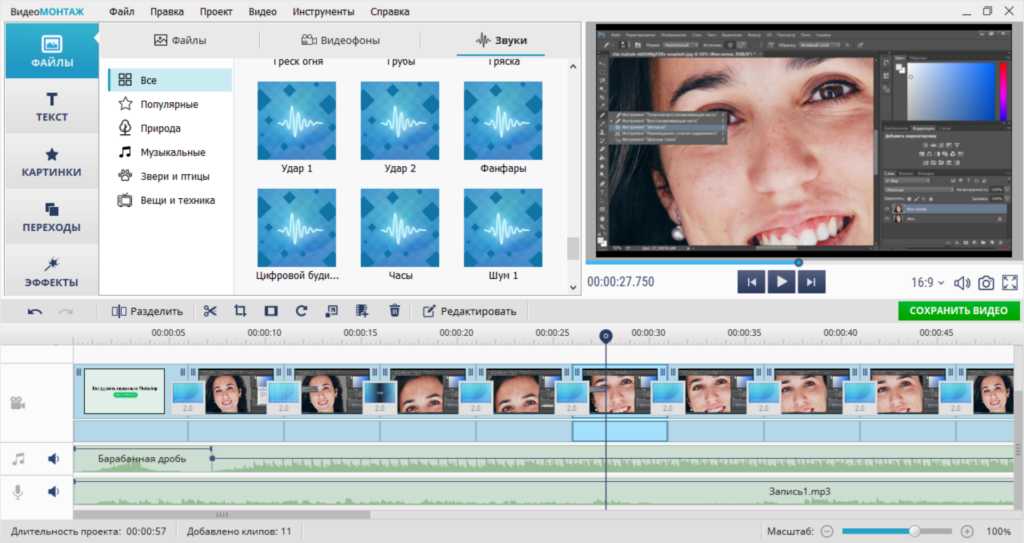The image size is (1024, 543).
Task: Select the Музыкальные sound category
Action: click(170, 152)
